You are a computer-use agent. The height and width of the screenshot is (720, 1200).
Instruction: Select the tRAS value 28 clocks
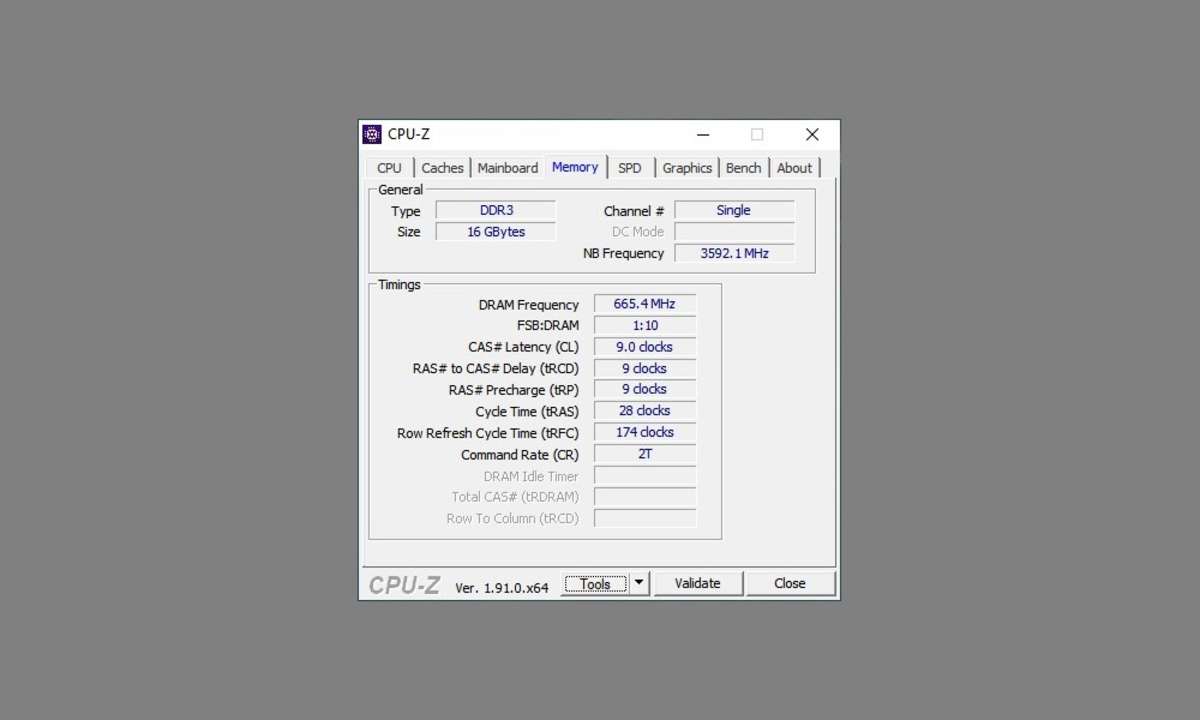645,411
